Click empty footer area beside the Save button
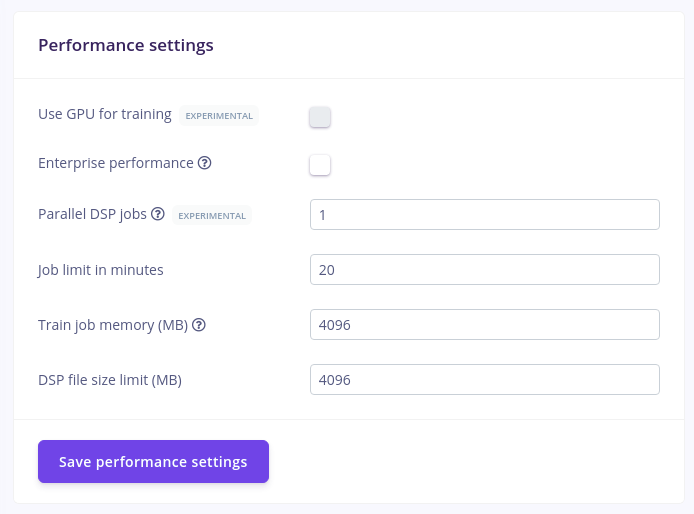Screen dimensions: 694x514 tap(474, 461)
